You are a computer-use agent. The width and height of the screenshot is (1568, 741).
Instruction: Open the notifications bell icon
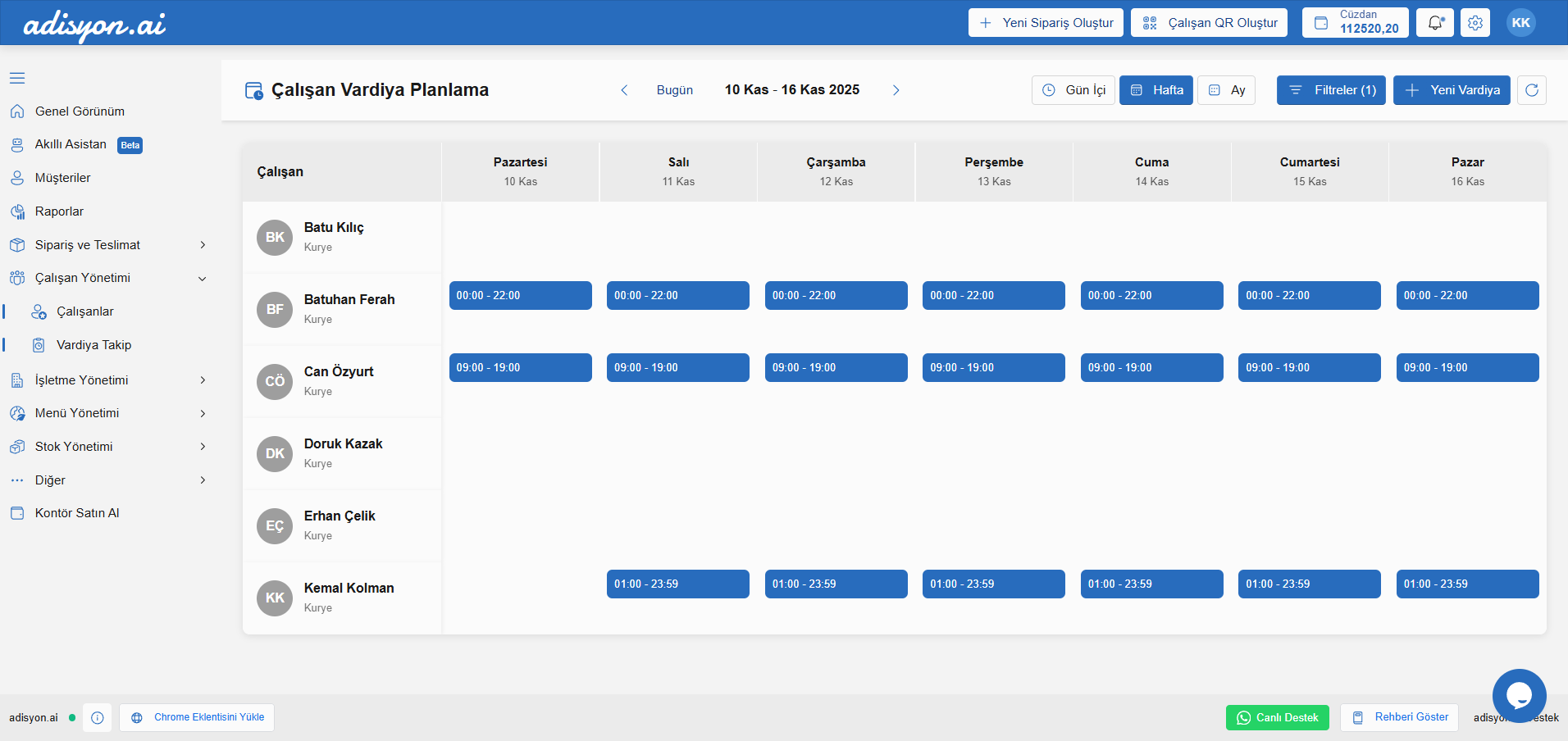pos(1435,23)
